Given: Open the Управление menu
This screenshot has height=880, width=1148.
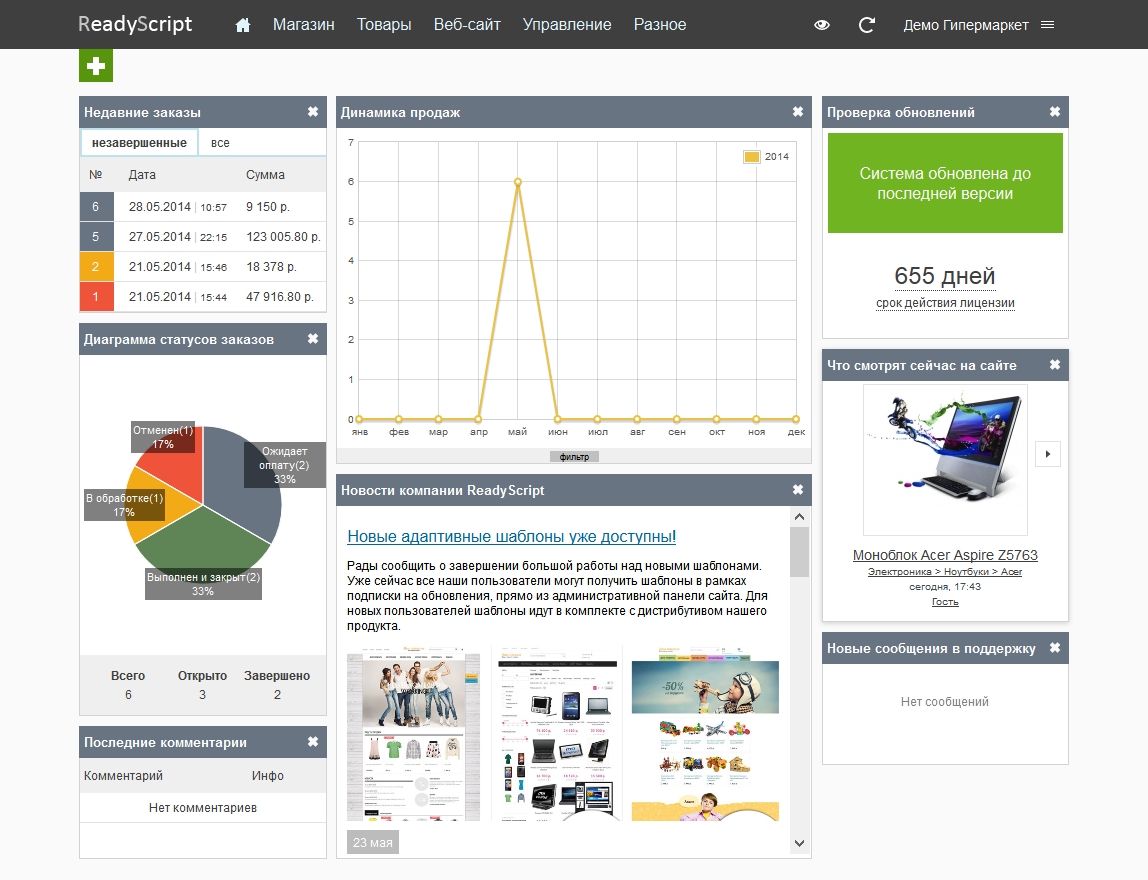Looking at the screenshot, I should pos(567,25).
